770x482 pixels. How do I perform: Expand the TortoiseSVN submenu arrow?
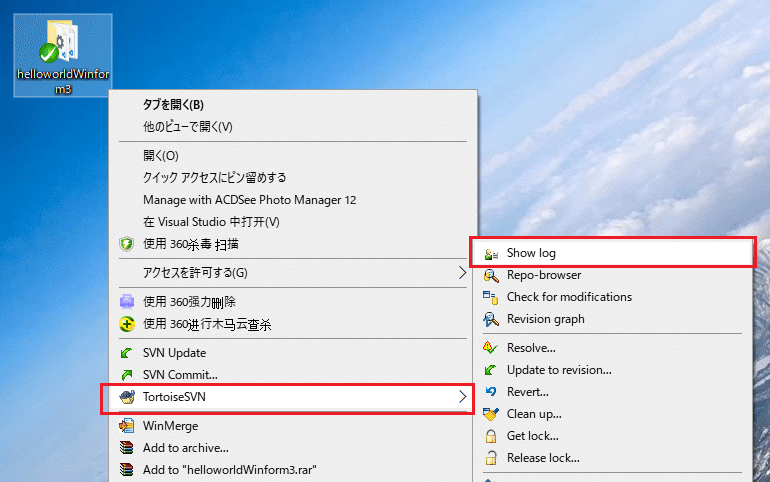click(462, 397)
